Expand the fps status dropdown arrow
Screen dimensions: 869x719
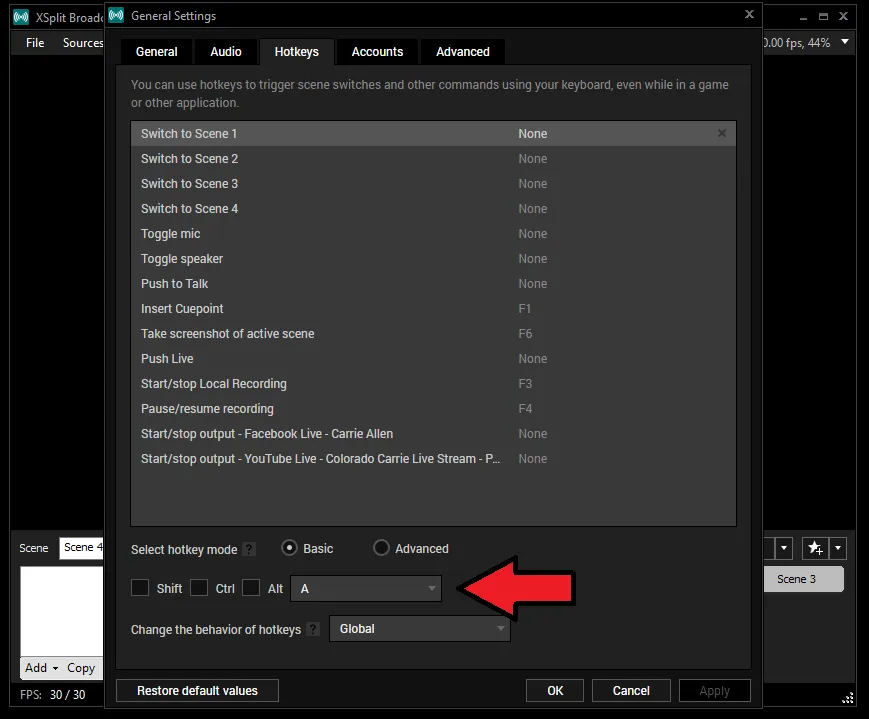(x=845, y=42)
